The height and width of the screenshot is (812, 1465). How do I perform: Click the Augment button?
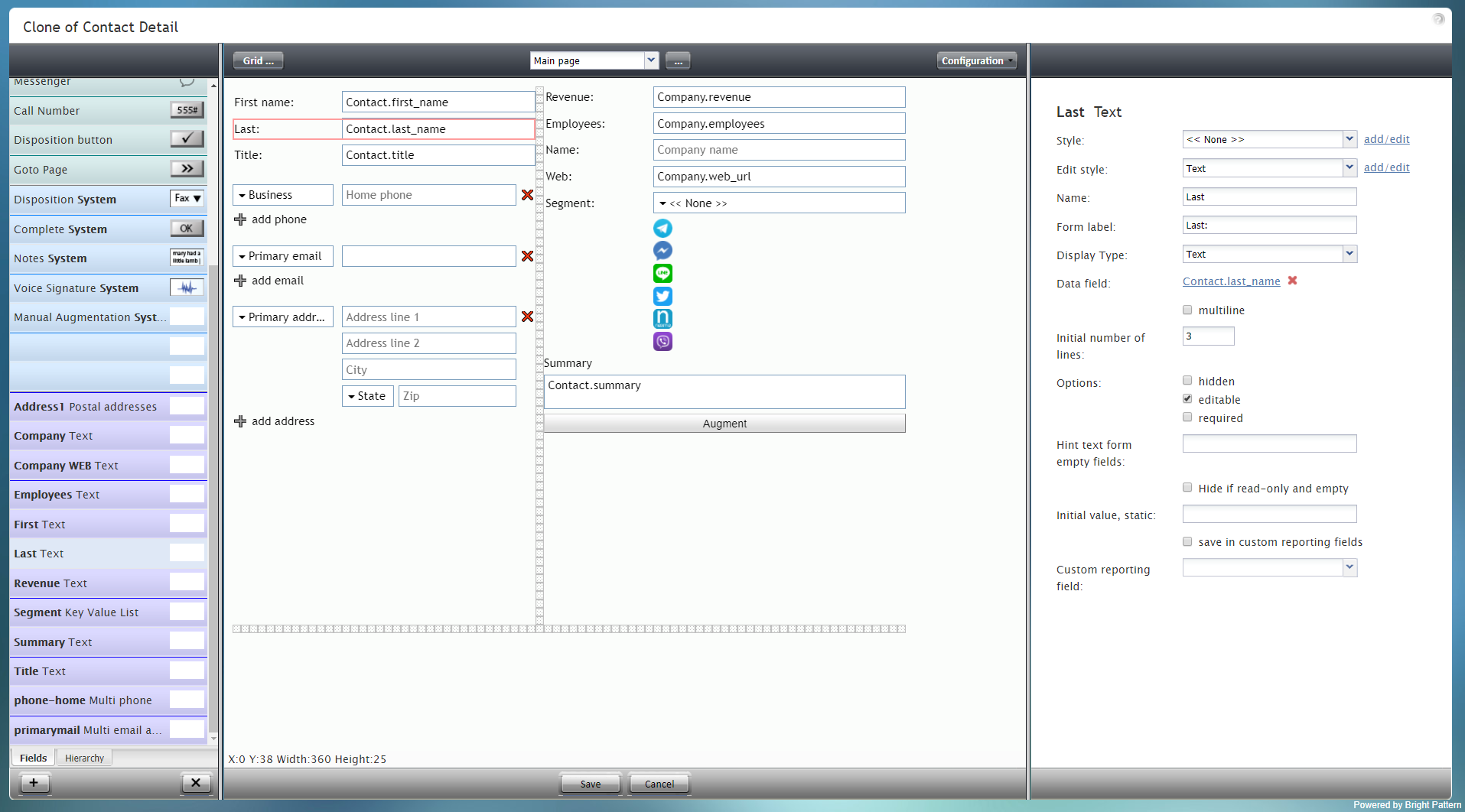point(724,424)
